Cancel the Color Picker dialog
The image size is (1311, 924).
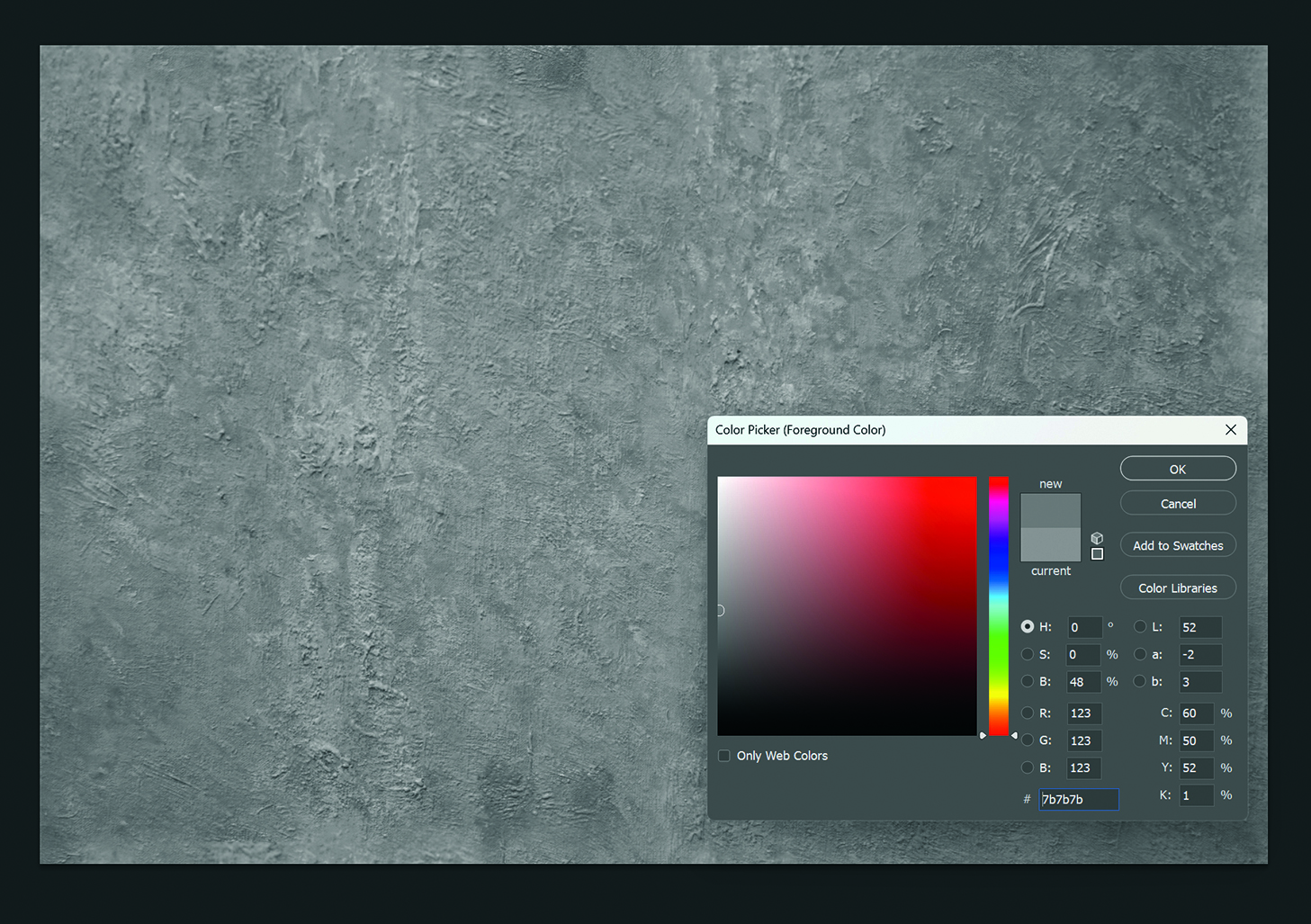pos(1177,503)
